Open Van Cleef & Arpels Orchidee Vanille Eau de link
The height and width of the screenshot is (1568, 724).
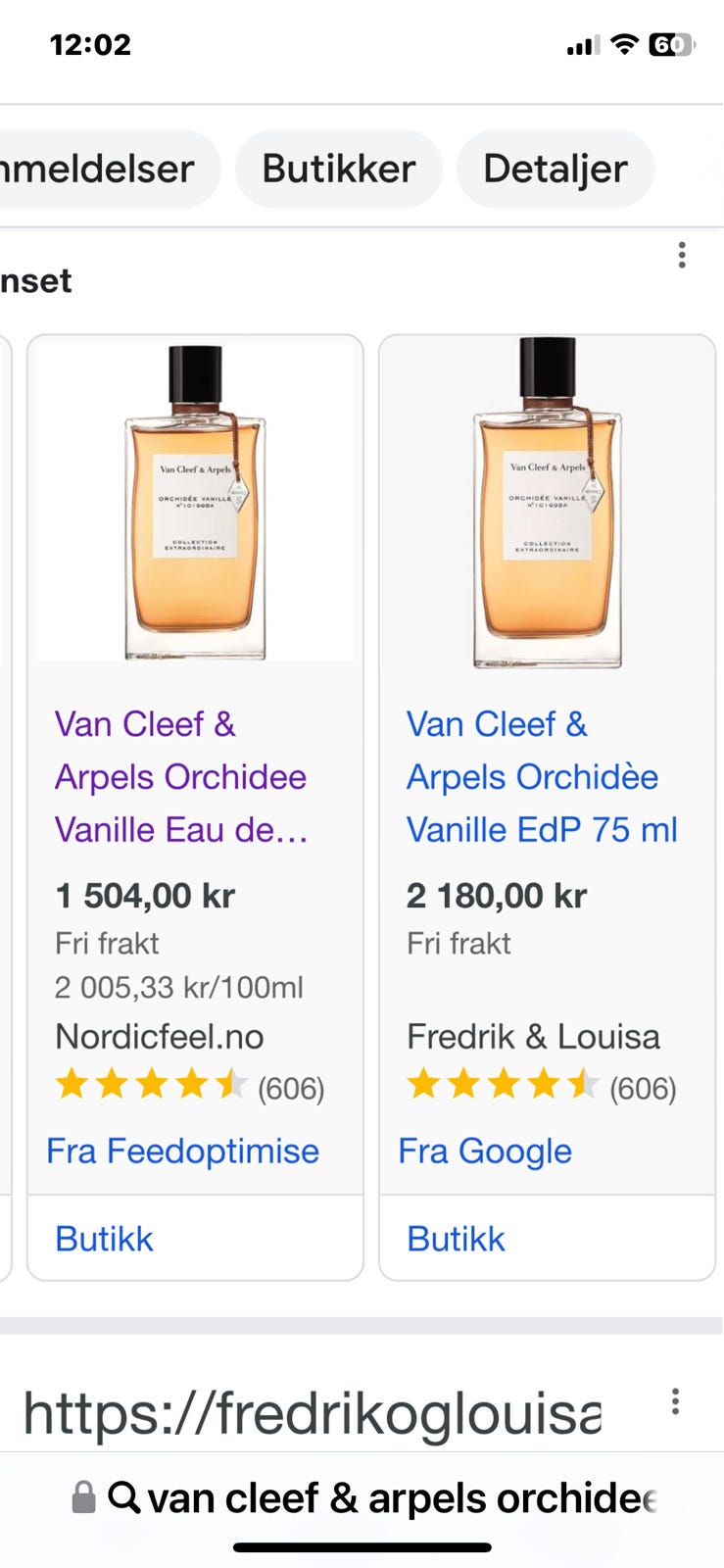click(181, 777)
